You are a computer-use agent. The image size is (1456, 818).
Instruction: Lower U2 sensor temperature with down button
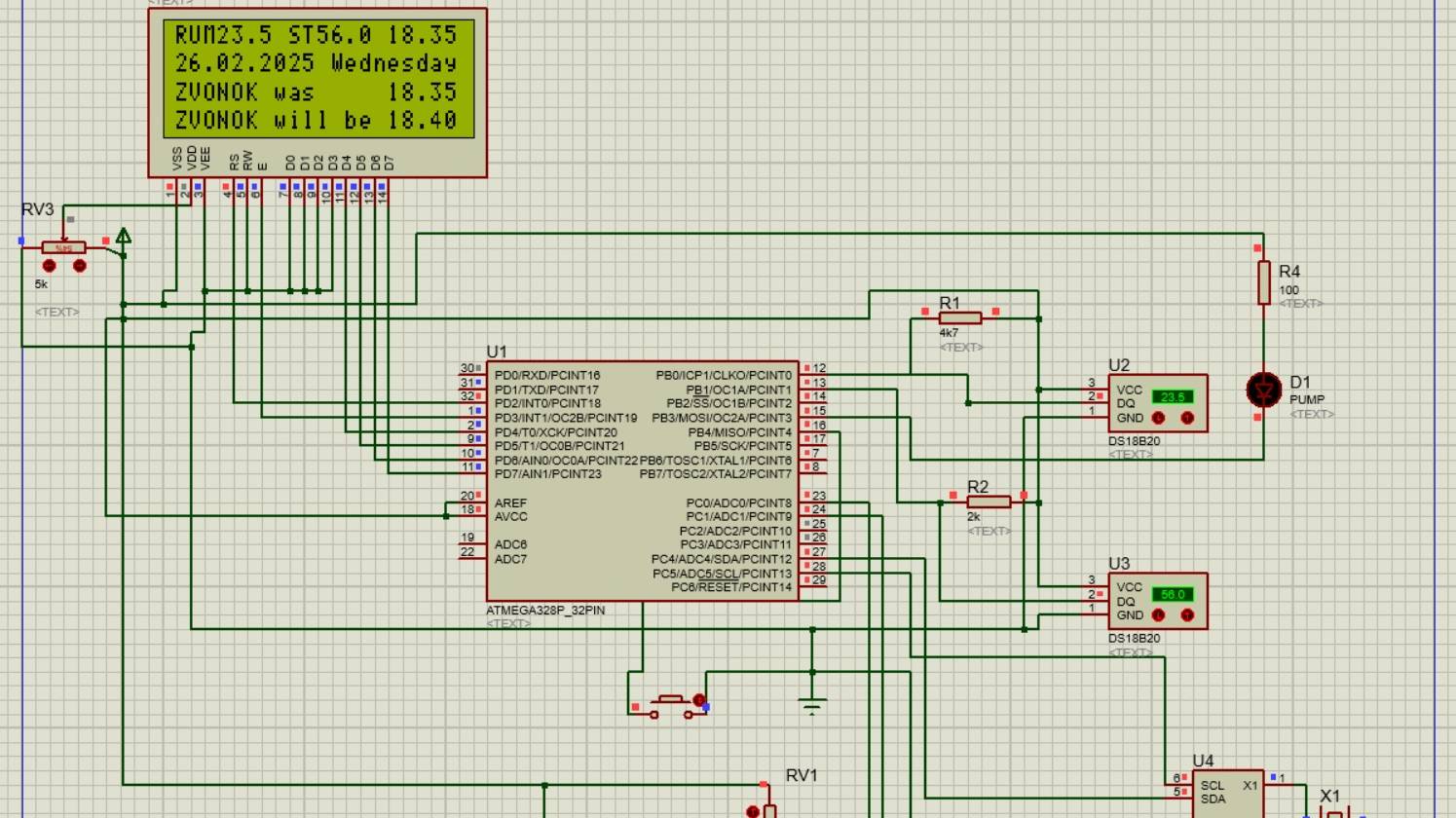click(1158, 418)
